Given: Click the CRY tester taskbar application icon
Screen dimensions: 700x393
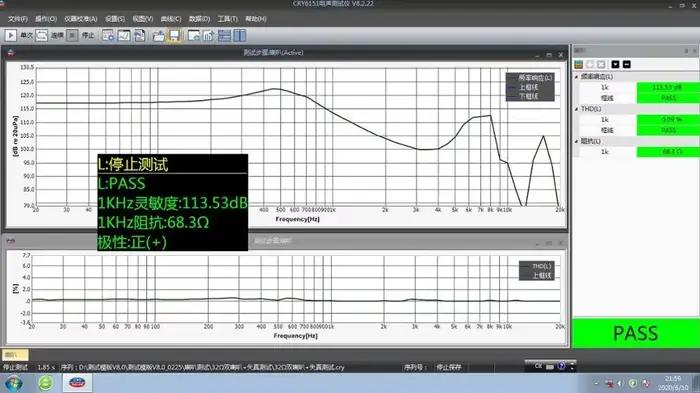Looking at the screenshot, I should pos(77,383).
